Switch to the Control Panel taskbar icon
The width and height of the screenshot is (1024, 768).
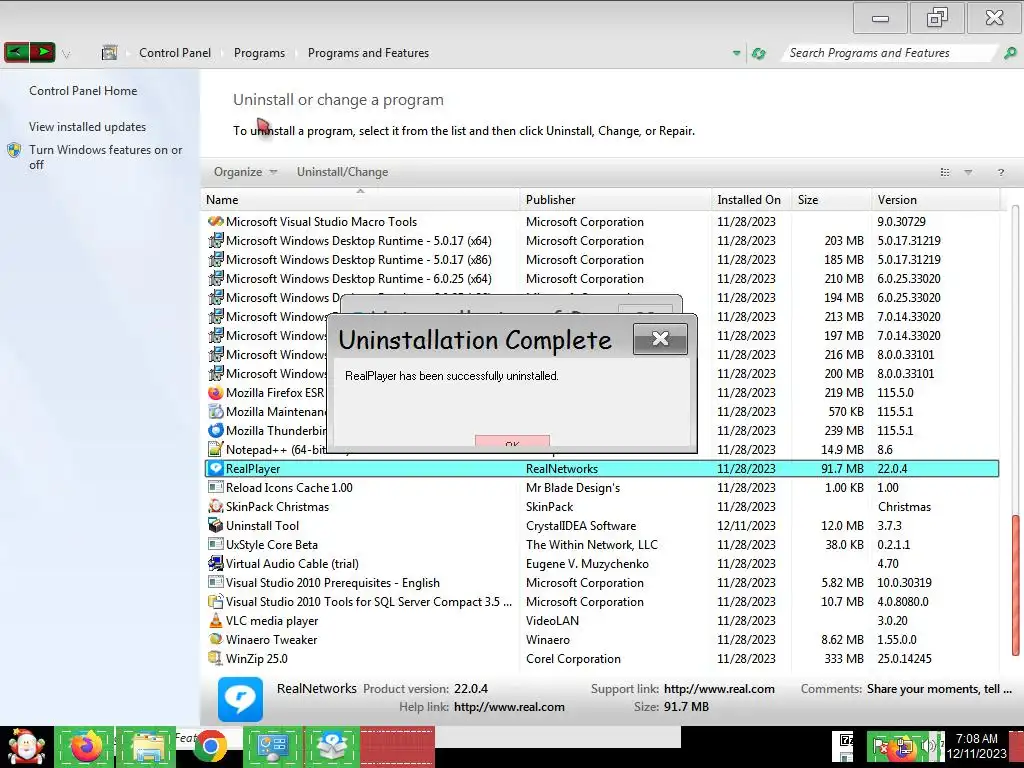272,746
